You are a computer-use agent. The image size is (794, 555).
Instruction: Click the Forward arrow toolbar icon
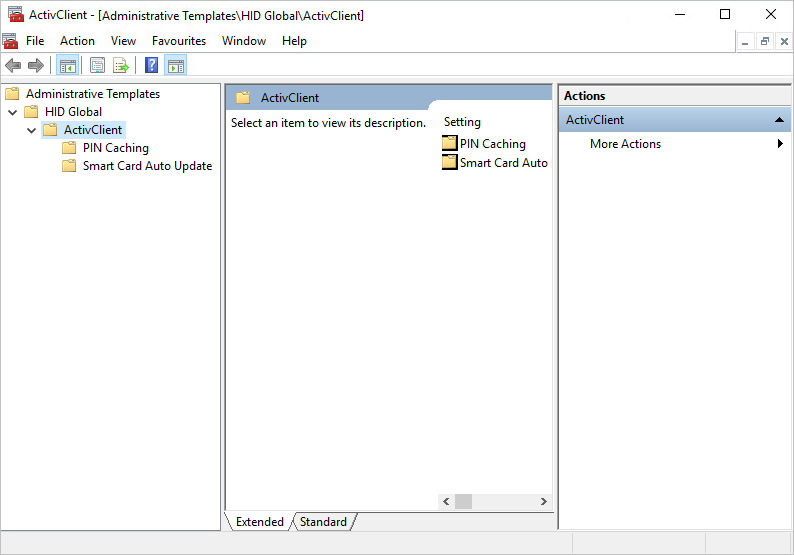point(36,66)
